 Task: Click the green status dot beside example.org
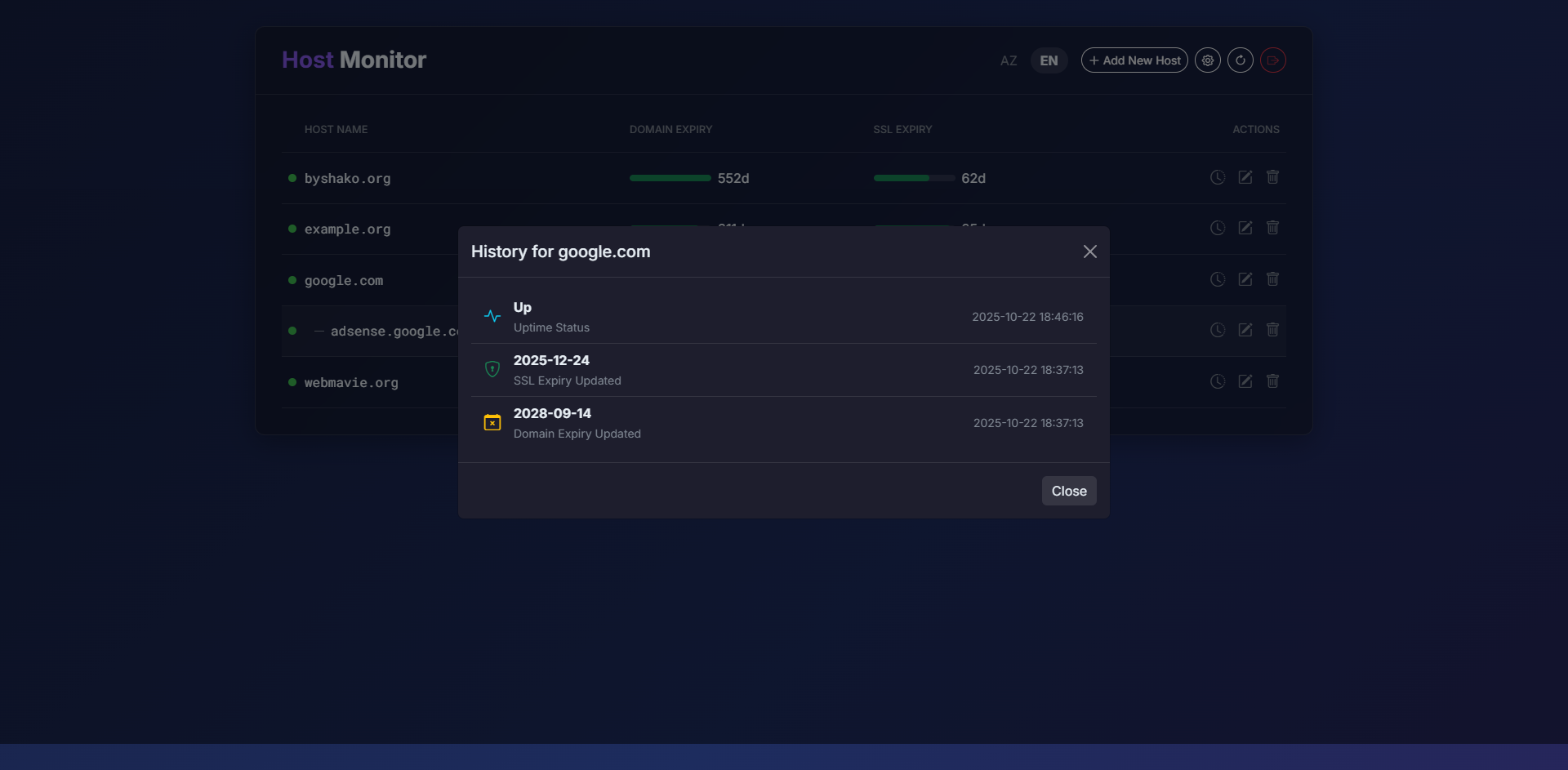click(x=292, y=229)
